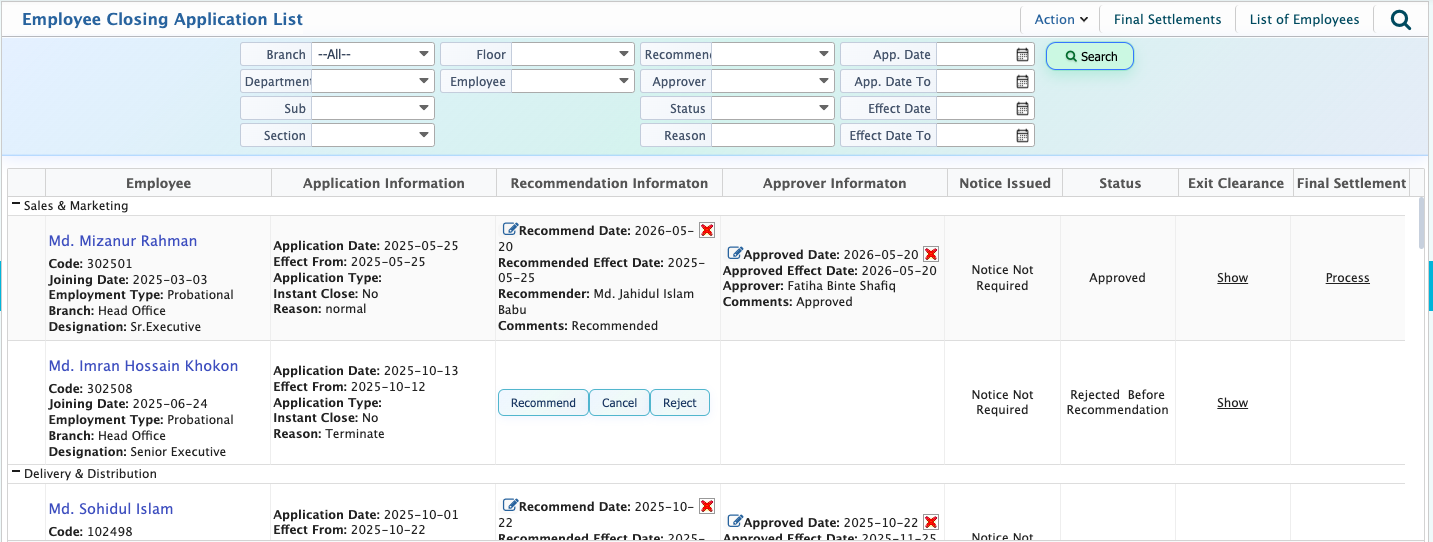The image size is (1433, 542).
Task: Click the 'Rejected Before Recommendation' status text
Action: [x=1117, y=402]
